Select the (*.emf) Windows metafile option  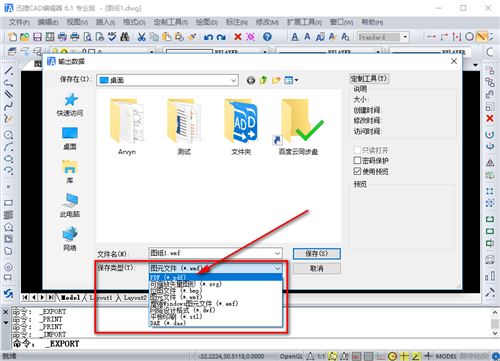(x=215, y=303)
